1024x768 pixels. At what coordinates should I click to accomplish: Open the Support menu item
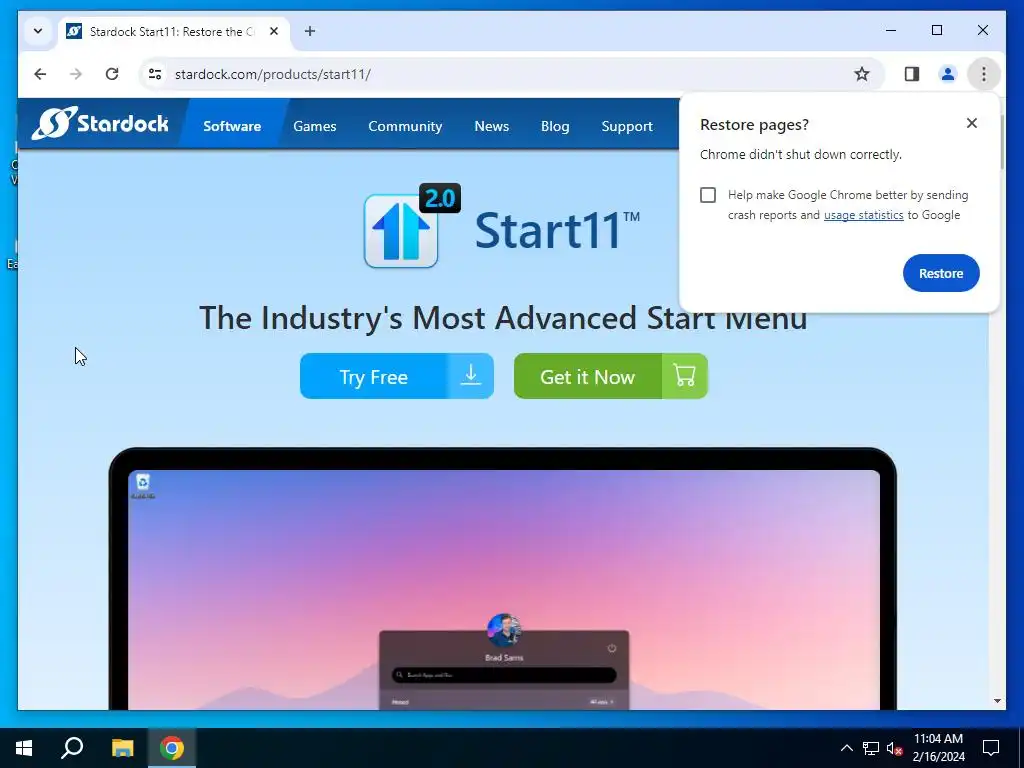click(x=627, y=126)
